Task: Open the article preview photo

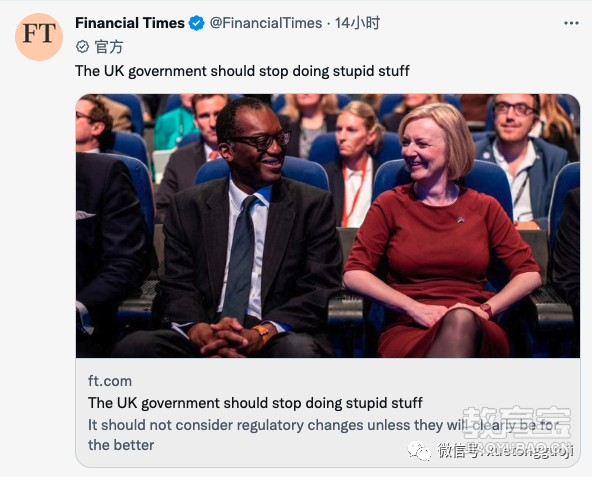Action: pyautogui.click(x=328, y=225)
